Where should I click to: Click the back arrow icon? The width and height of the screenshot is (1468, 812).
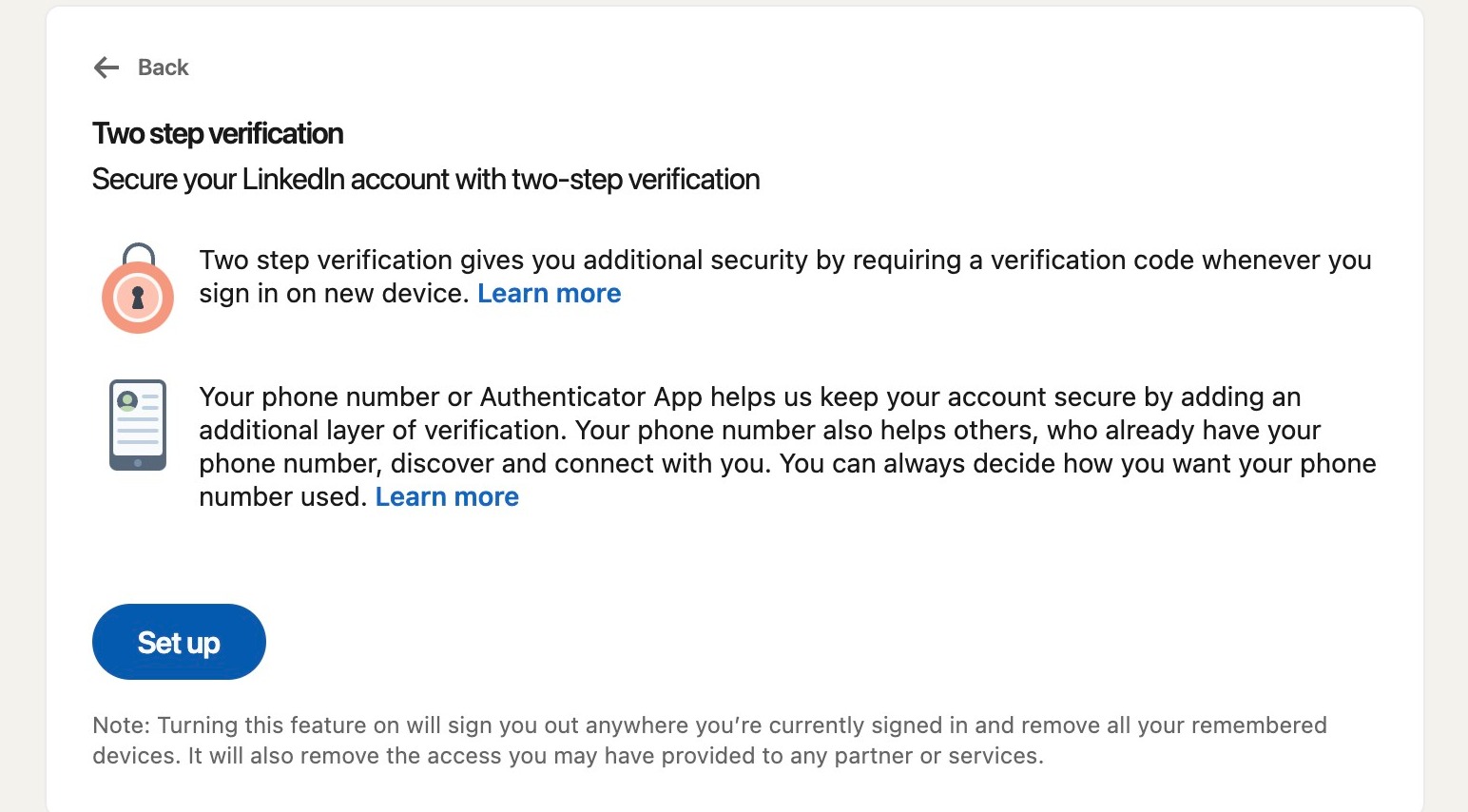click(x=106, y=68)
